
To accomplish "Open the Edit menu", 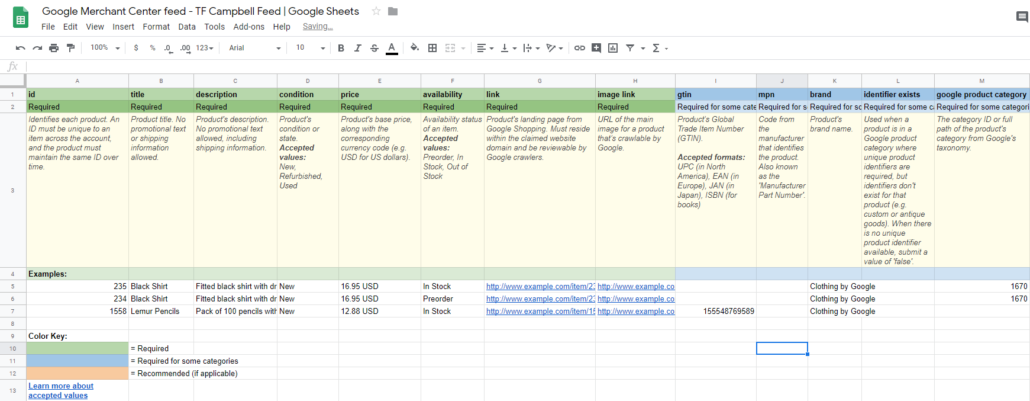I will [70, 27].
